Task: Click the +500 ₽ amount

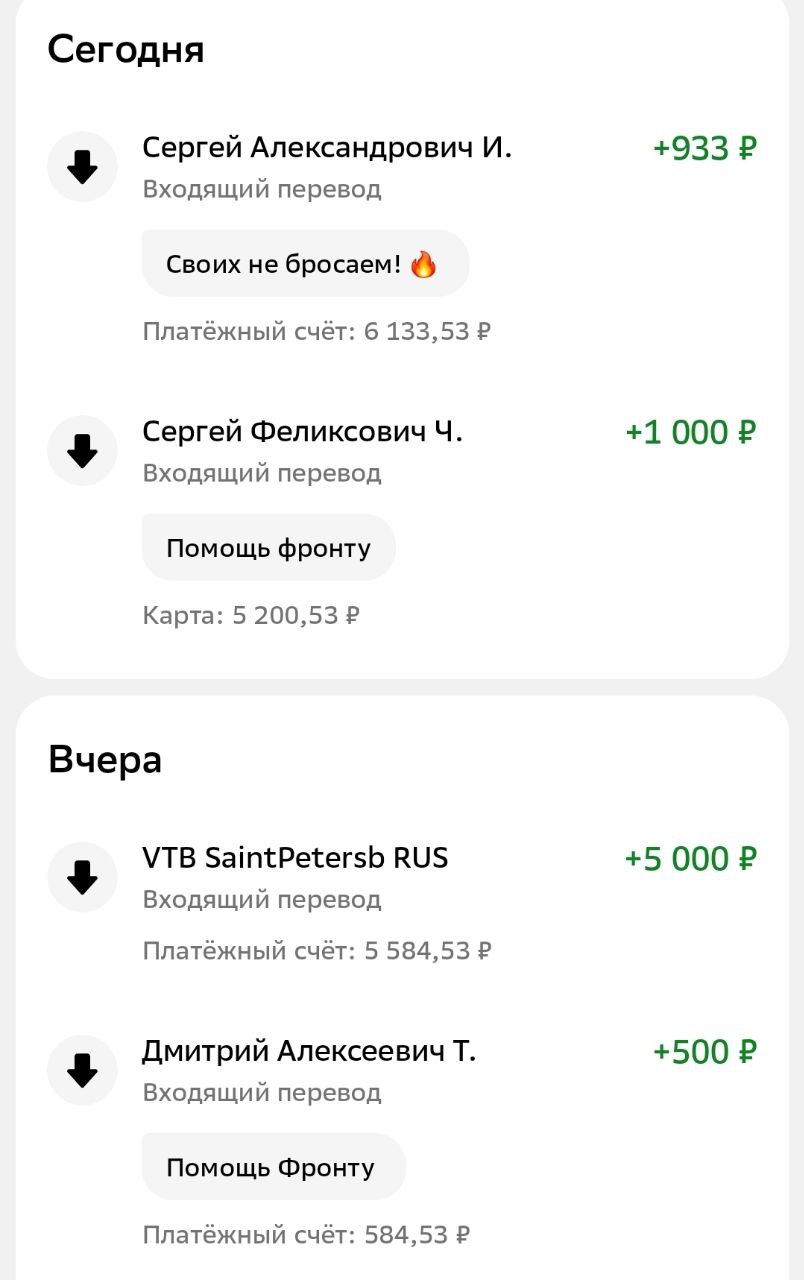Action: pos(704,1053)
